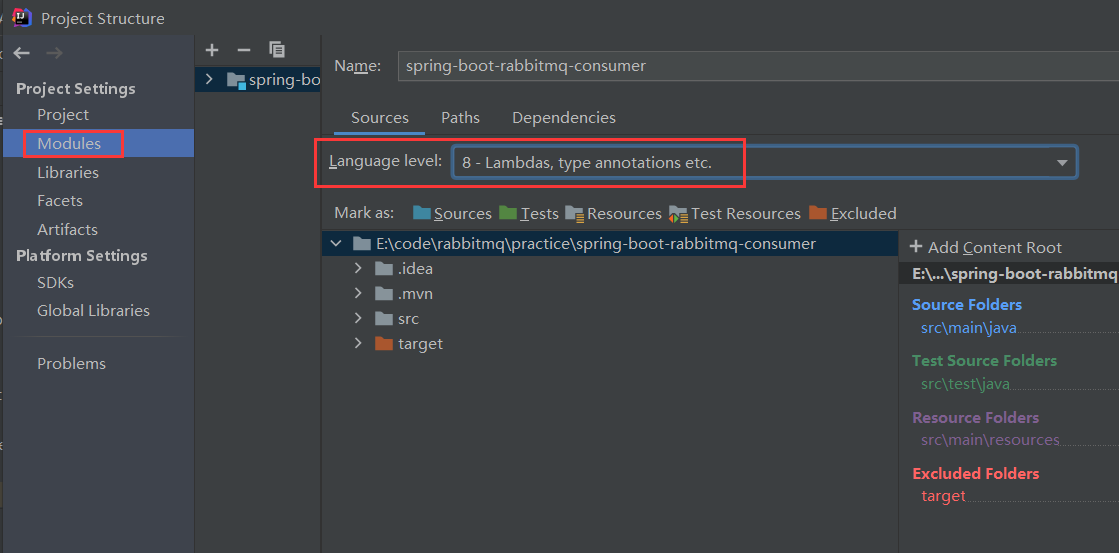Open the Language level dropdown
1119x553 pixels.
tap(764, 163)
